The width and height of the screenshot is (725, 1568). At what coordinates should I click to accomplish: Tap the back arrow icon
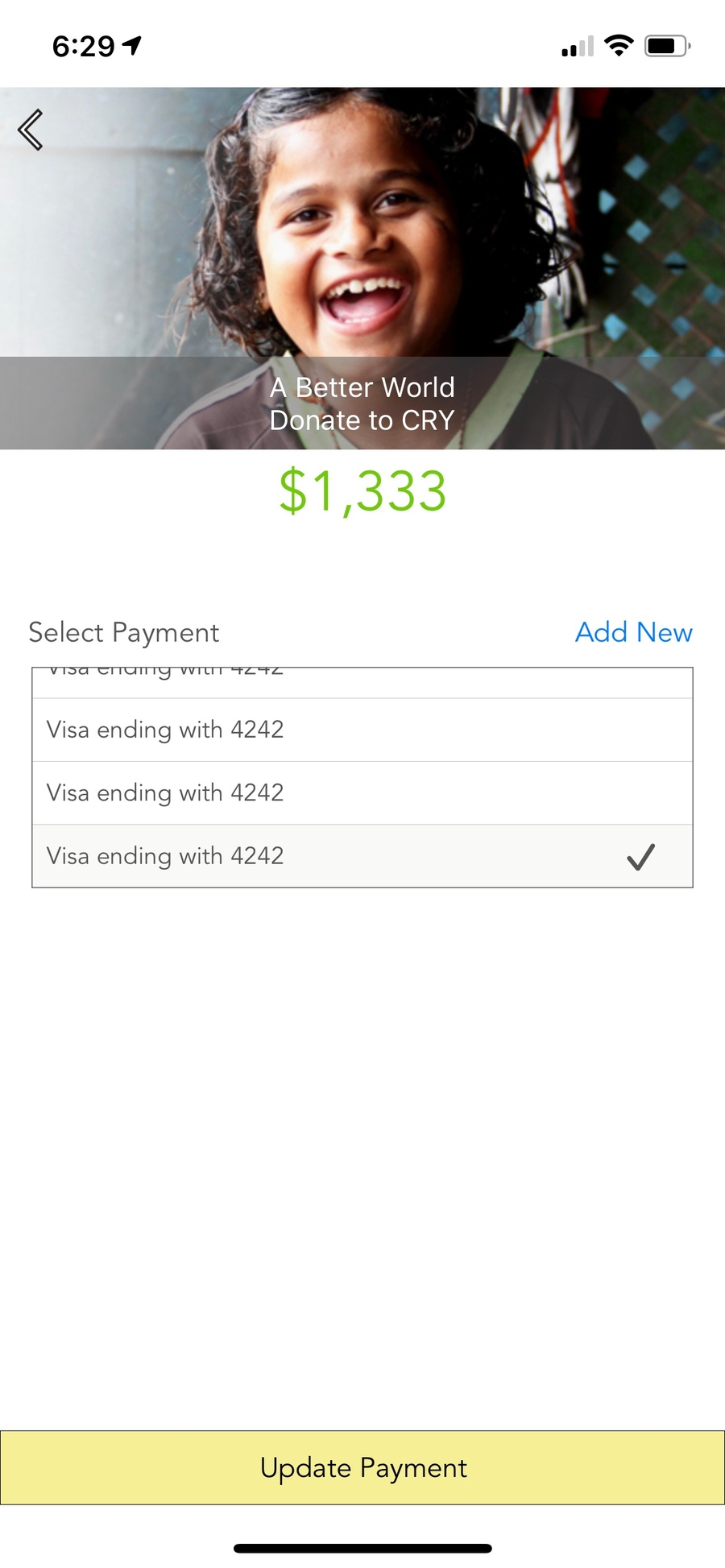(x=31, y=130)
